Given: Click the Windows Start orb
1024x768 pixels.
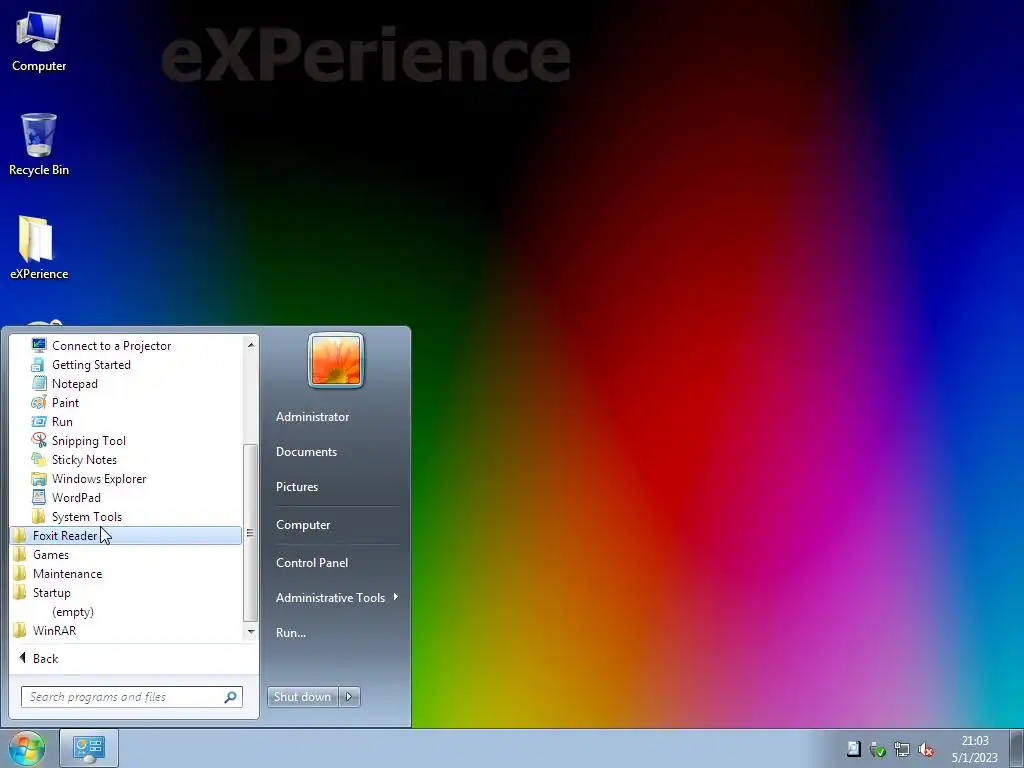Looking at the screenshot, I should click(x=26, y=748).
